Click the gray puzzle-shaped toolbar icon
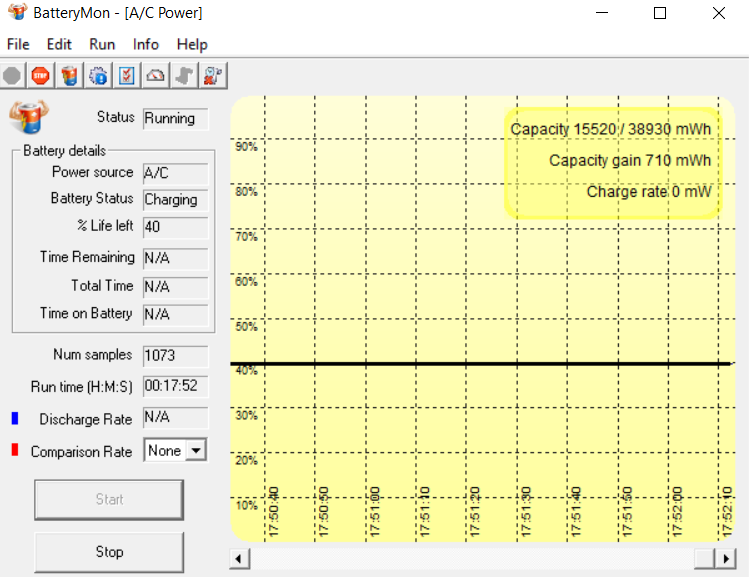Screen dimensions: 749x577 click(x=184, y=75)
